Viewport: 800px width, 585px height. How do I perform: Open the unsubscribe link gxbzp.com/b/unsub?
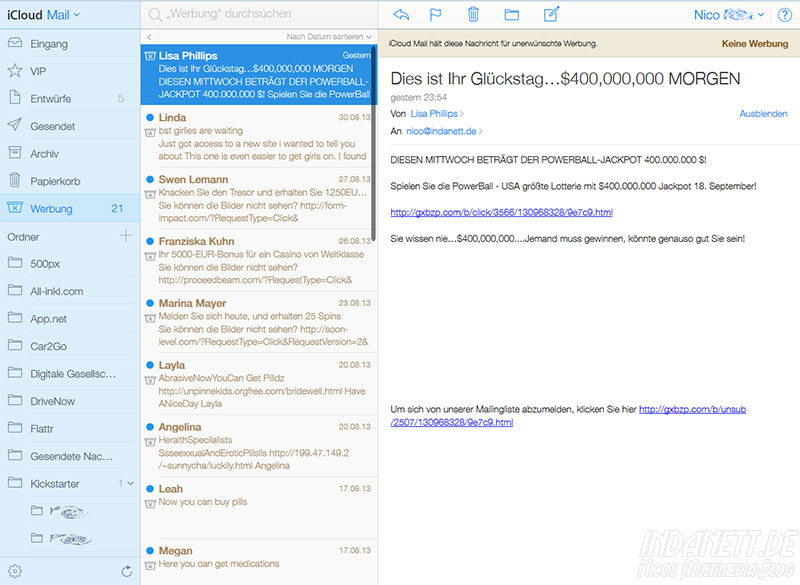coord(568,416)
